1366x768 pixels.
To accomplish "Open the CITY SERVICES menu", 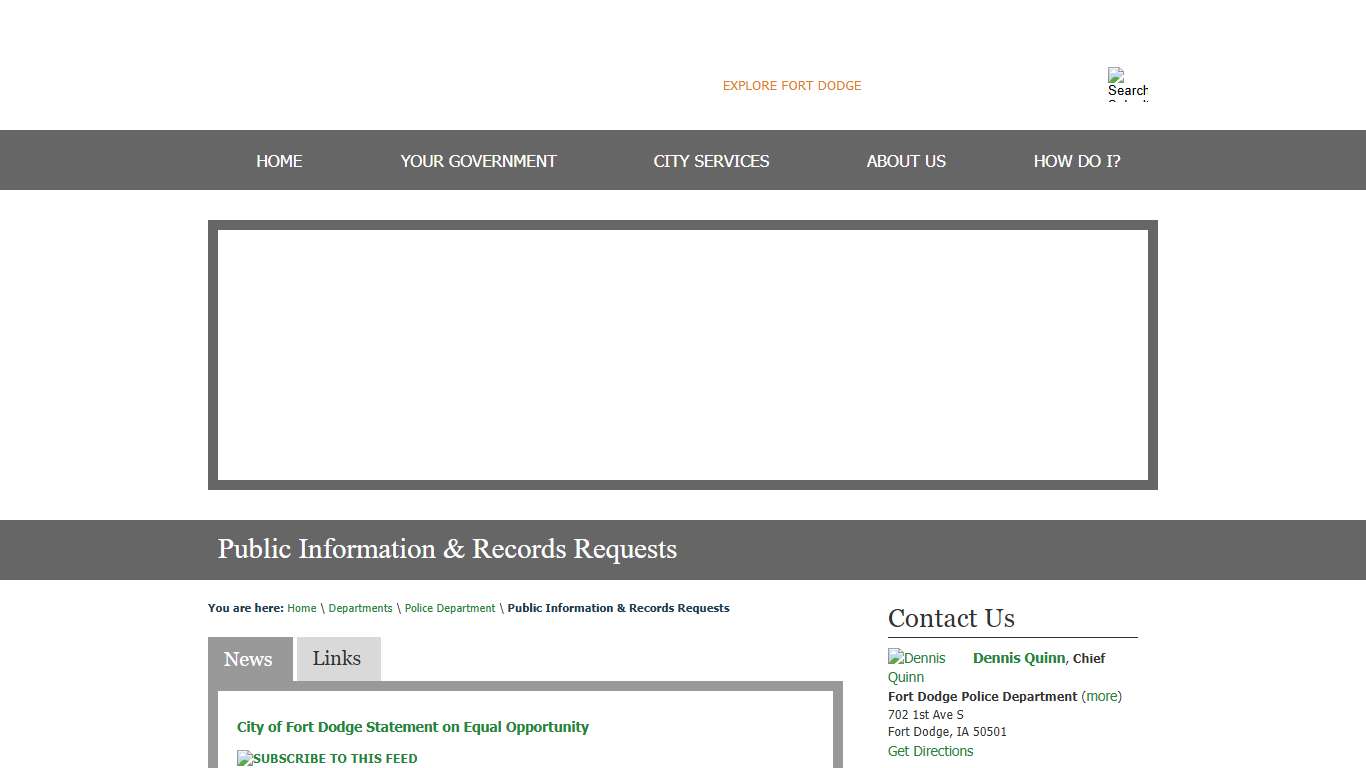I will 711,161.
